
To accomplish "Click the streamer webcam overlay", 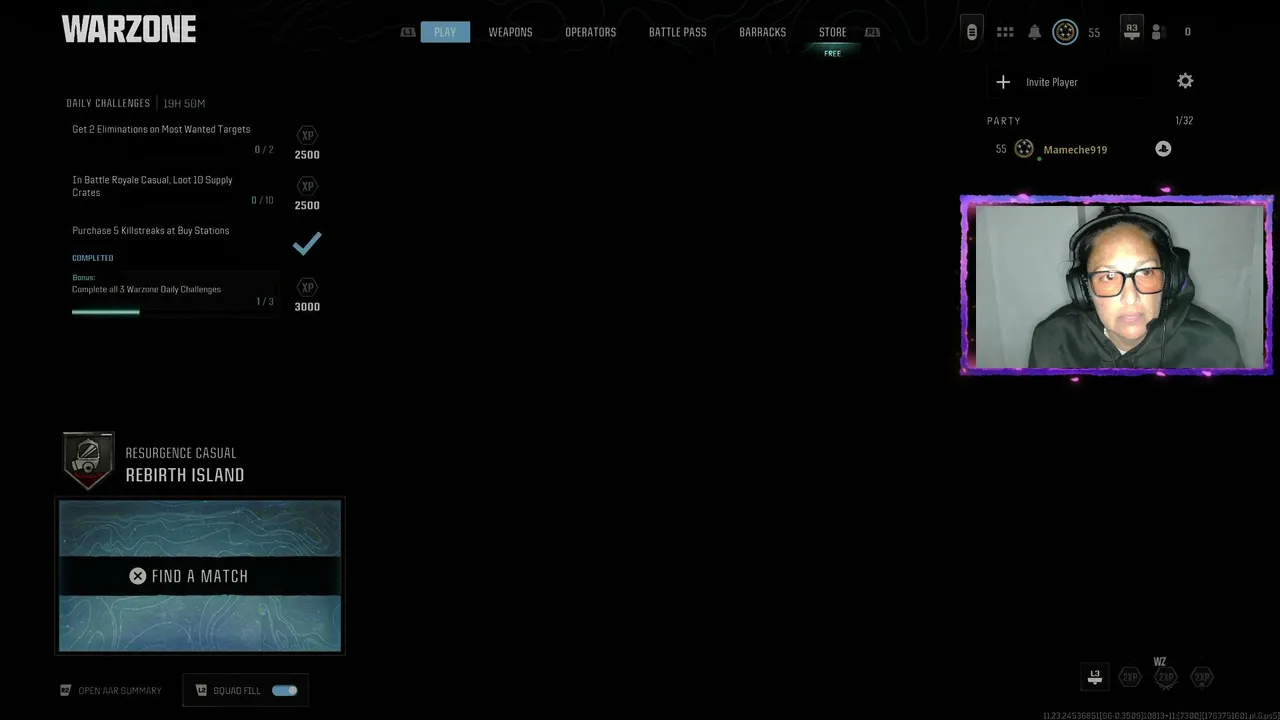I will coord(1116,285).
